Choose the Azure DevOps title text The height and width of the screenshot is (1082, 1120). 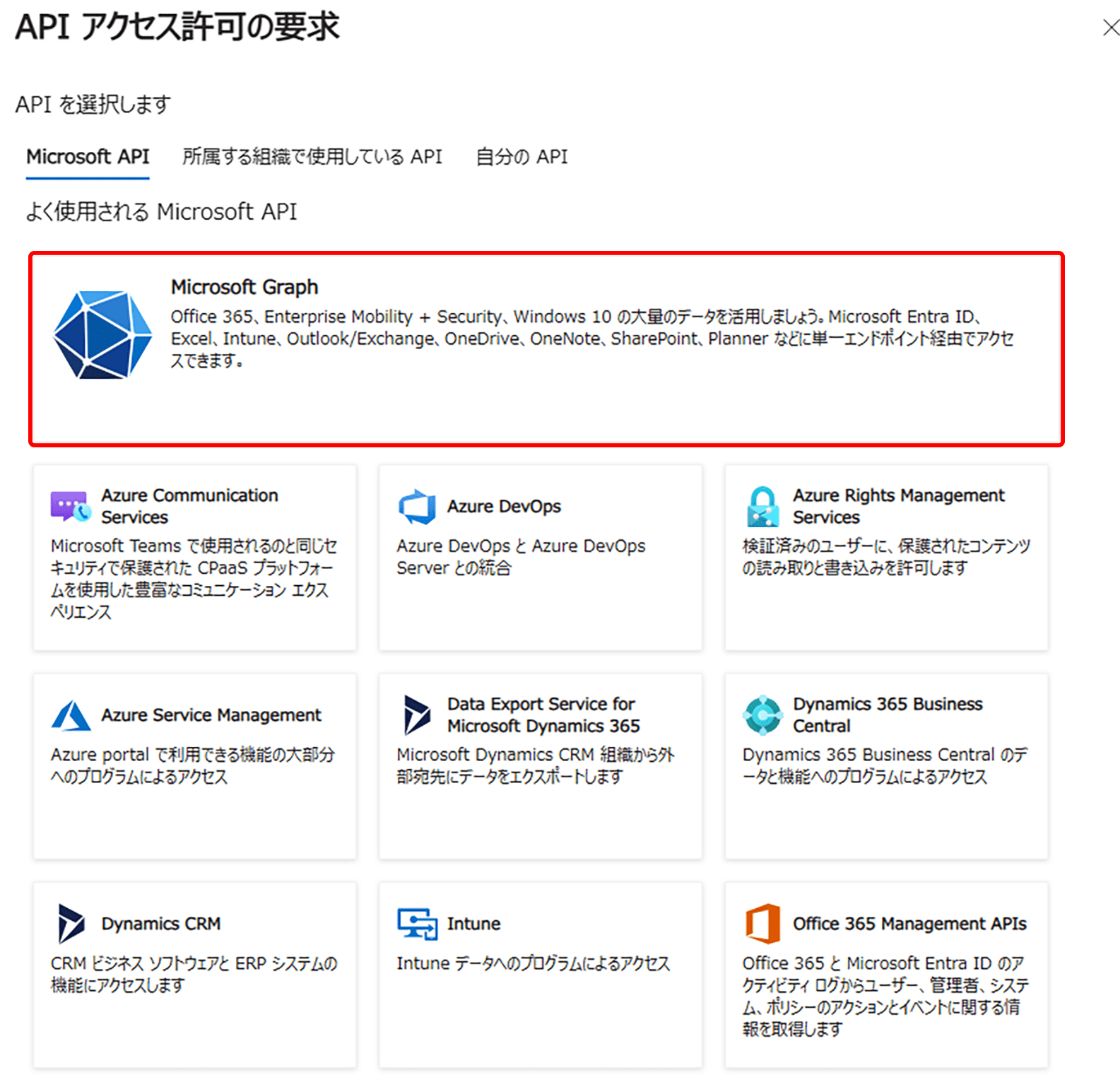[504, 506]
